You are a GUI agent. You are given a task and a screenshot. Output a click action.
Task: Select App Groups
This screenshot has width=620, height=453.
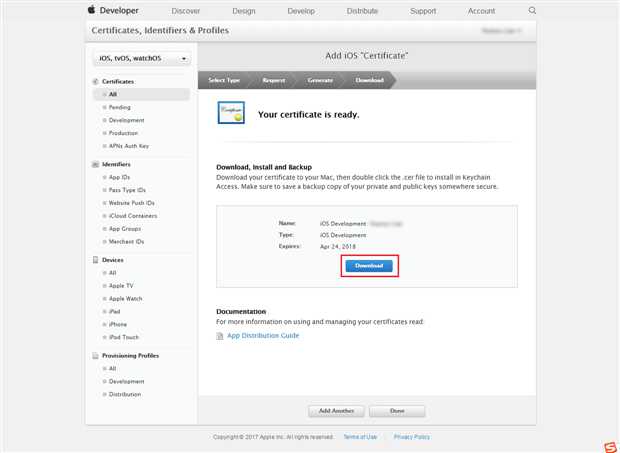click(125, 229)
